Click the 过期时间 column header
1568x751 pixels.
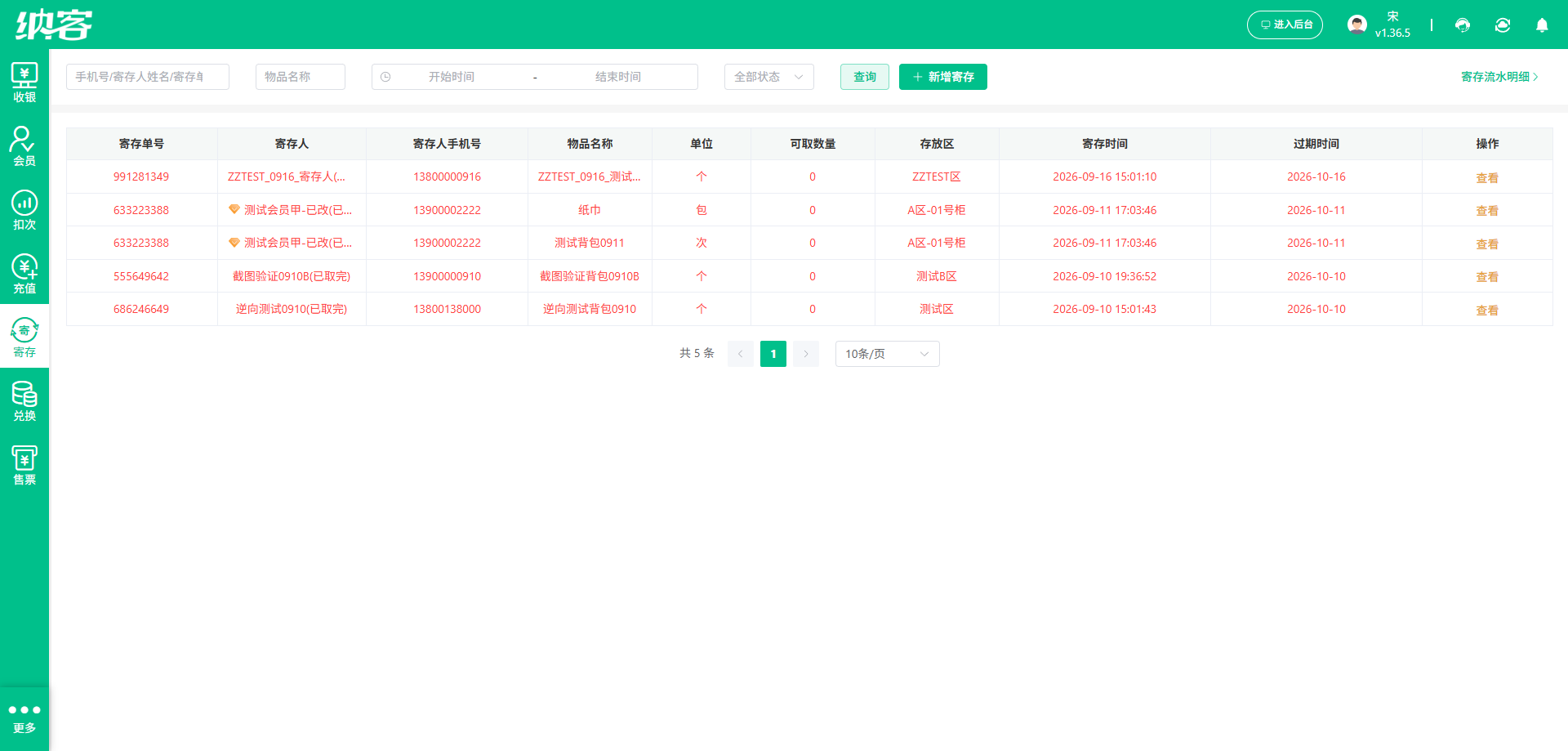pyautogui.click(x=1316, y=144)
